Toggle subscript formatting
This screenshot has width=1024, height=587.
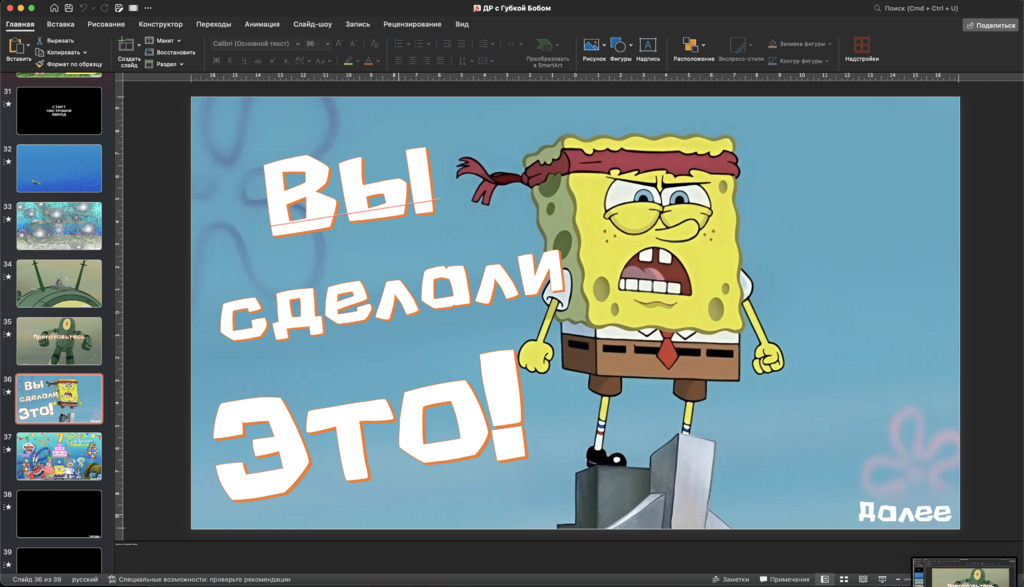pos(286,61)
